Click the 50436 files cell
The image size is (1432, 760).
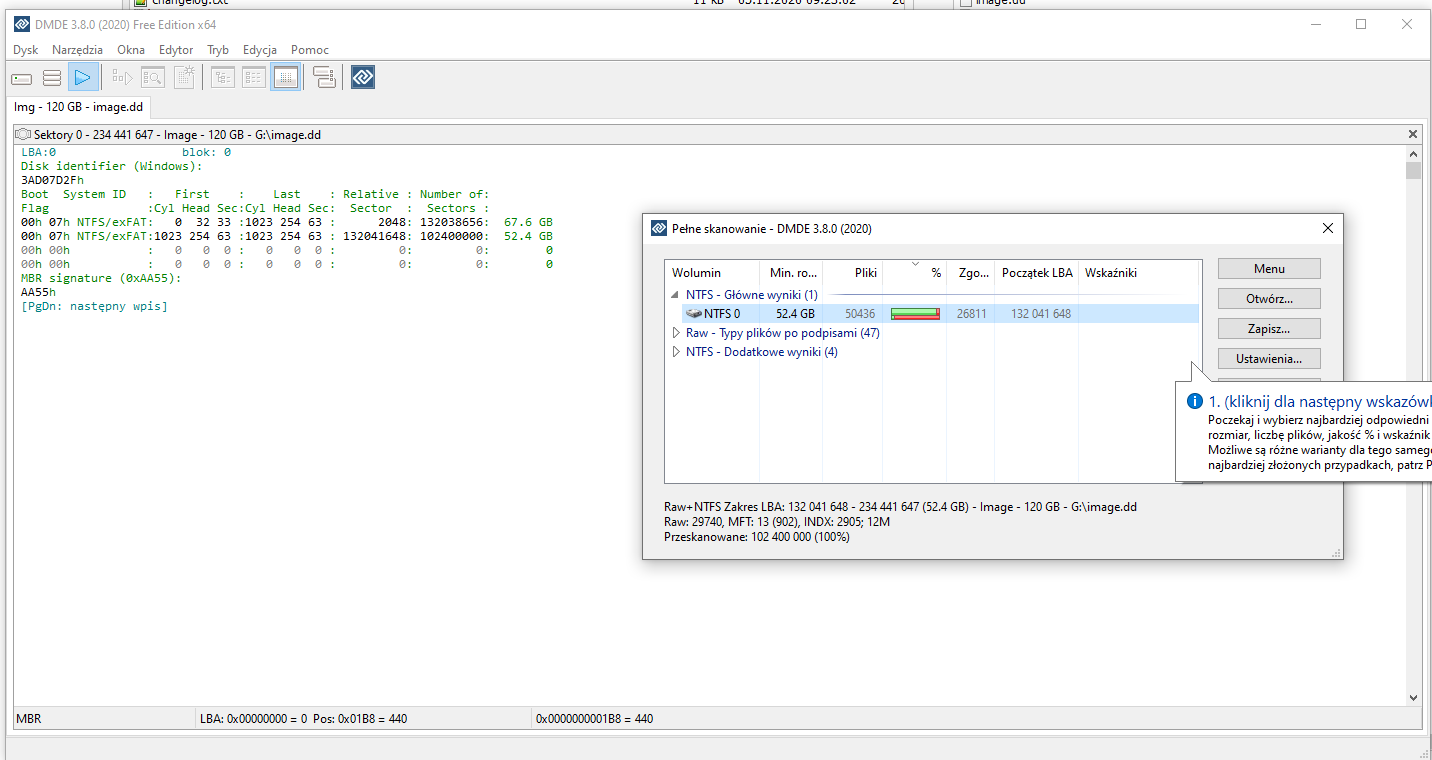860,314
